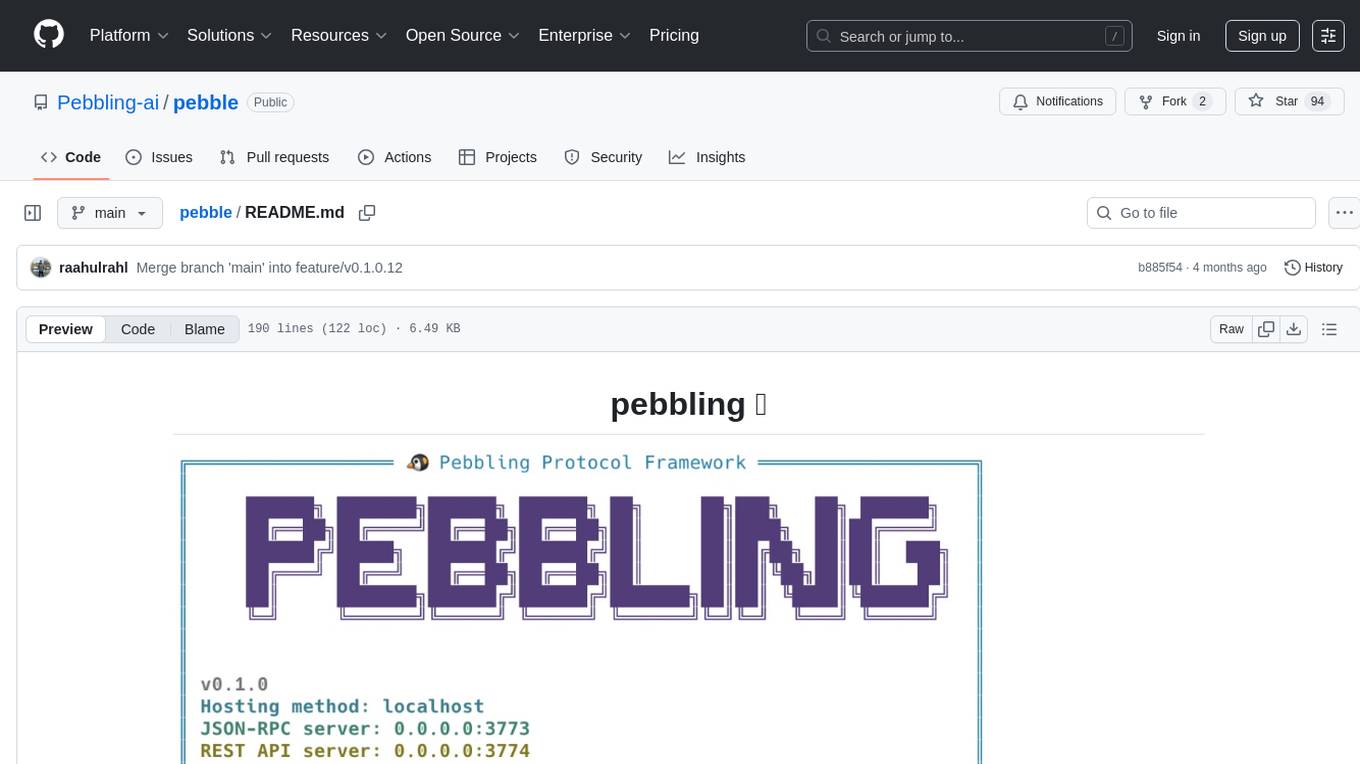Download the raw README file
Screen dimensions: 1360x764
[x=1293, y=329]
